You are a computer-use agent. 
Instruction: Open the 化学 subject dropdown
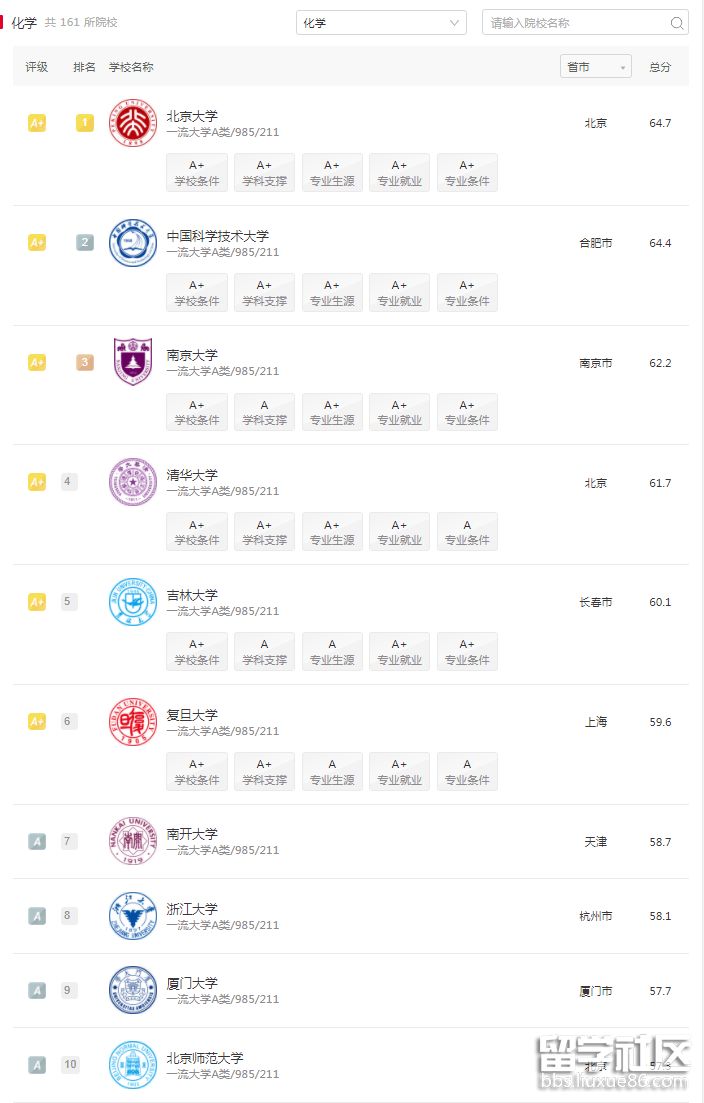[381, 23]
